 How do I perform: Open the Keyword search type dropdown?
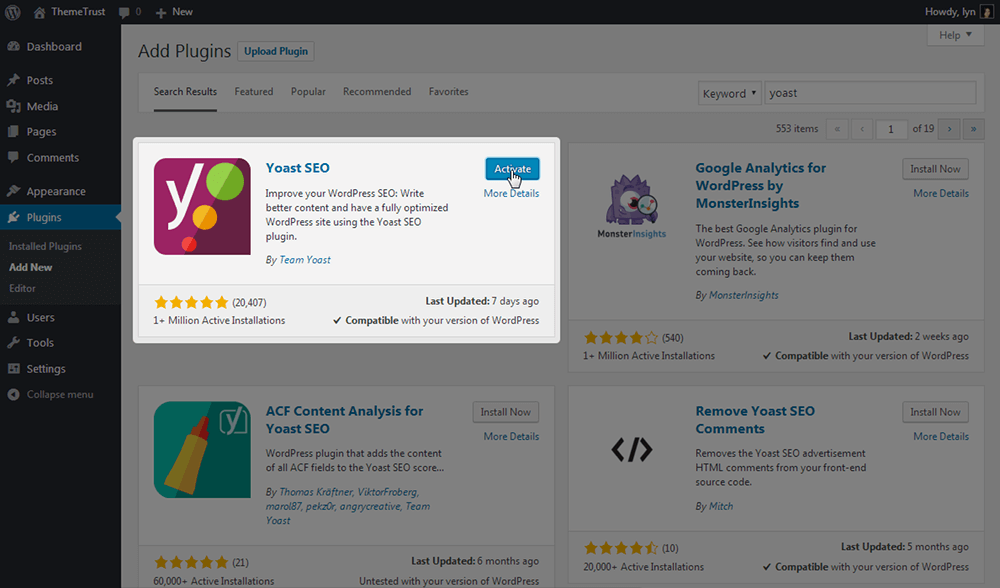[730, 93]
